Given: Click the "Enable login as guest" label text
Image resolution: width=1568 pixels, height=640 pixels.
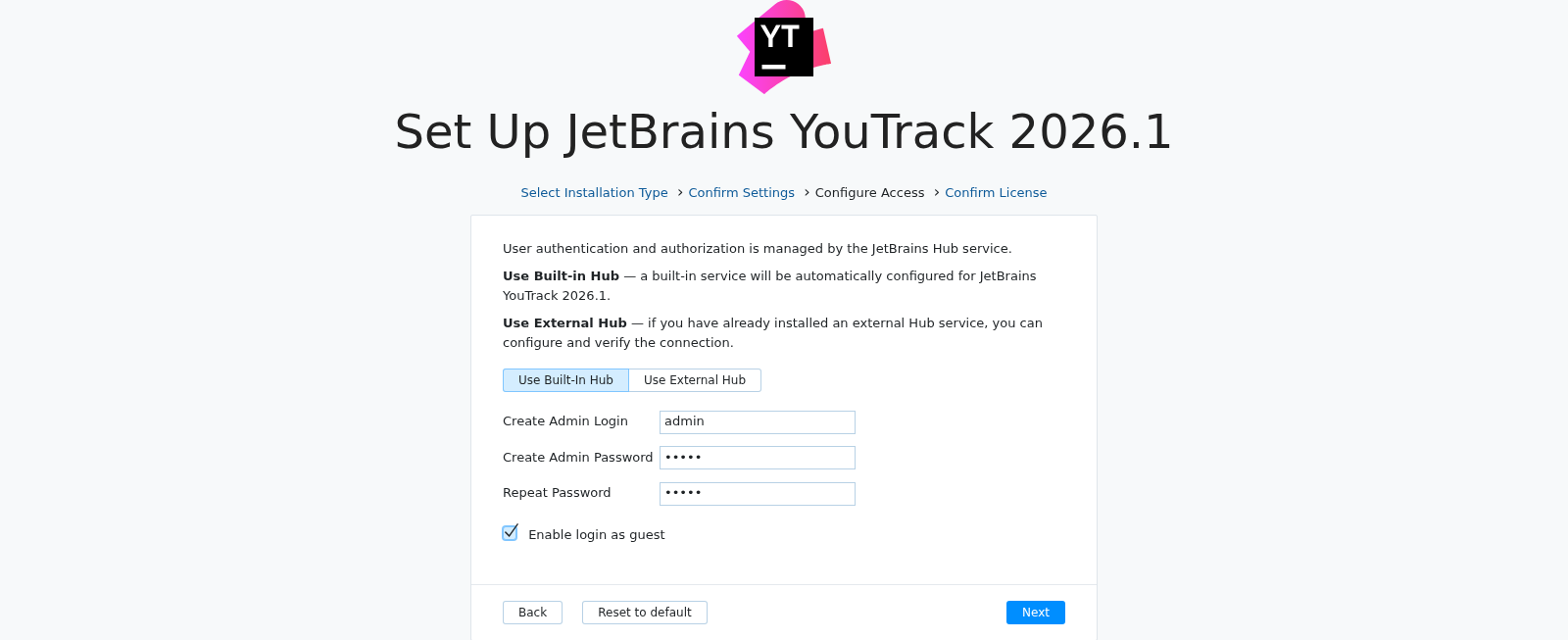Looking at the screenshot, I should [x=596, y=535].
